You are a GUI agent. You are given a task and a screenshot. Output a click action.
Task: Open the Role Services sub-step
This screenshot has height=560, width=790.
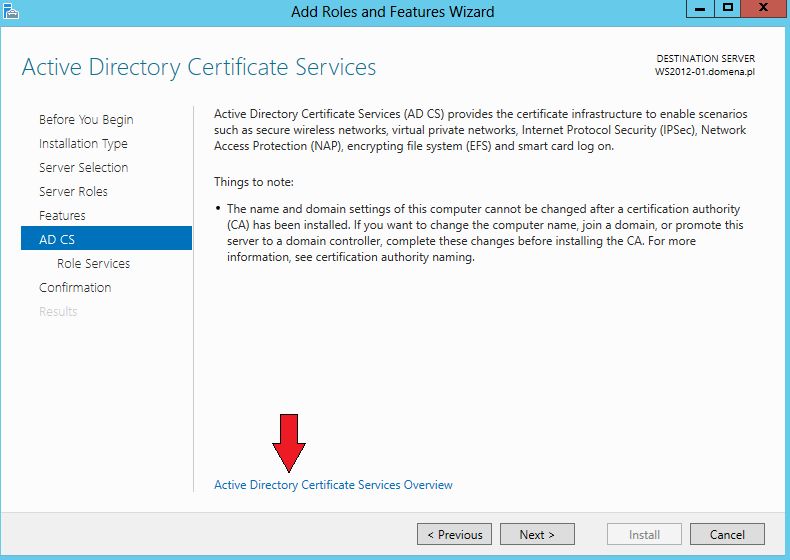click(x=93, y=264)
